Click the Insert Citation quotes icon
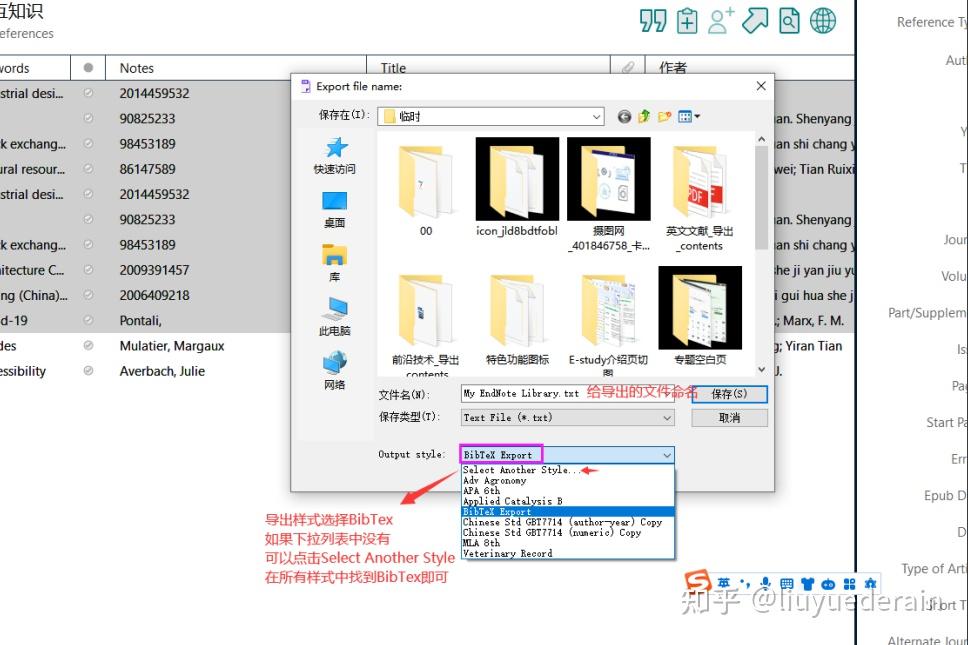968x645 pixels. point(655,19)
